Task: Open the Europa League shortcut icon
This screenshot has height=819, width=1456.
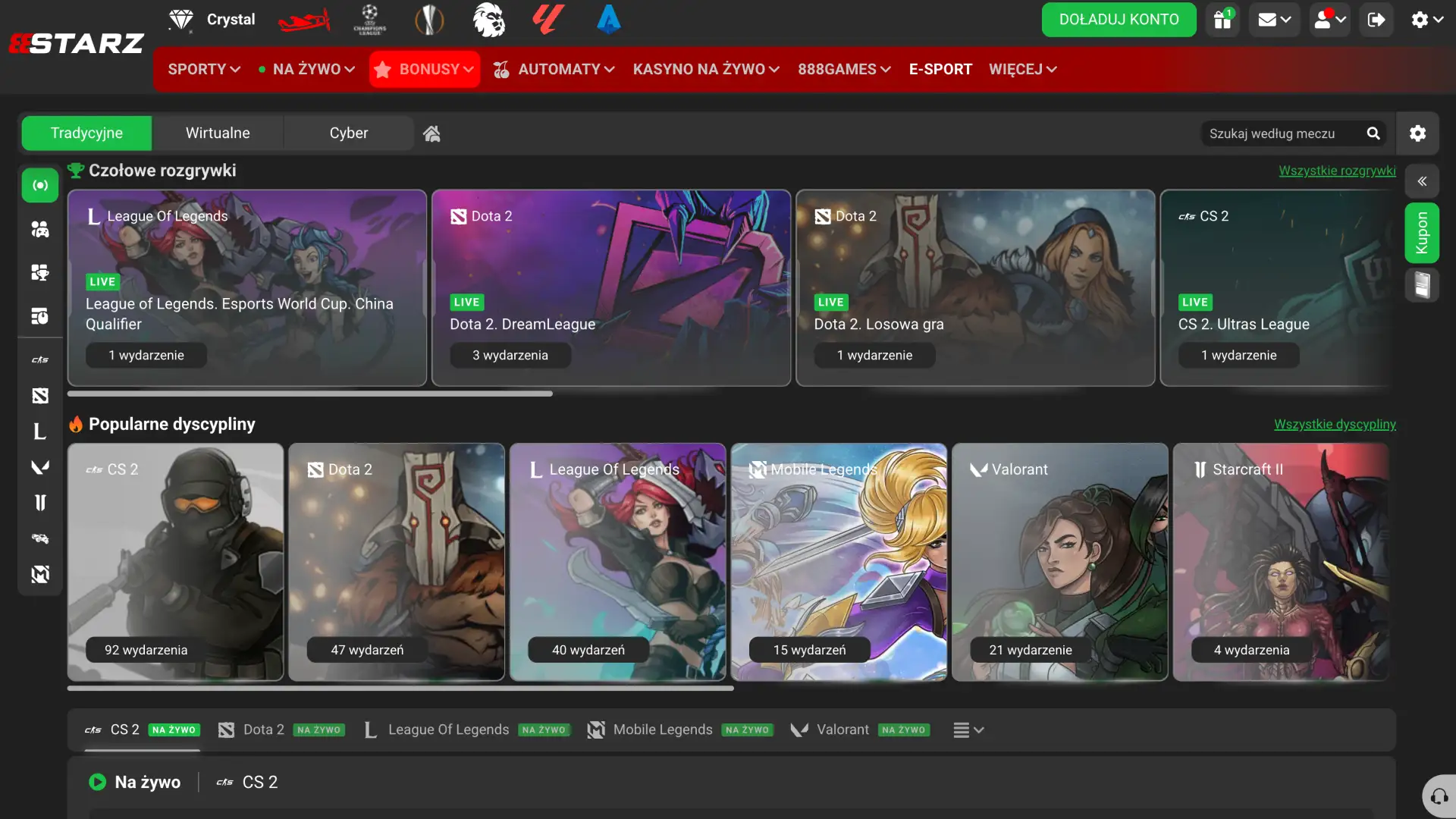Action: coord(429,20)
